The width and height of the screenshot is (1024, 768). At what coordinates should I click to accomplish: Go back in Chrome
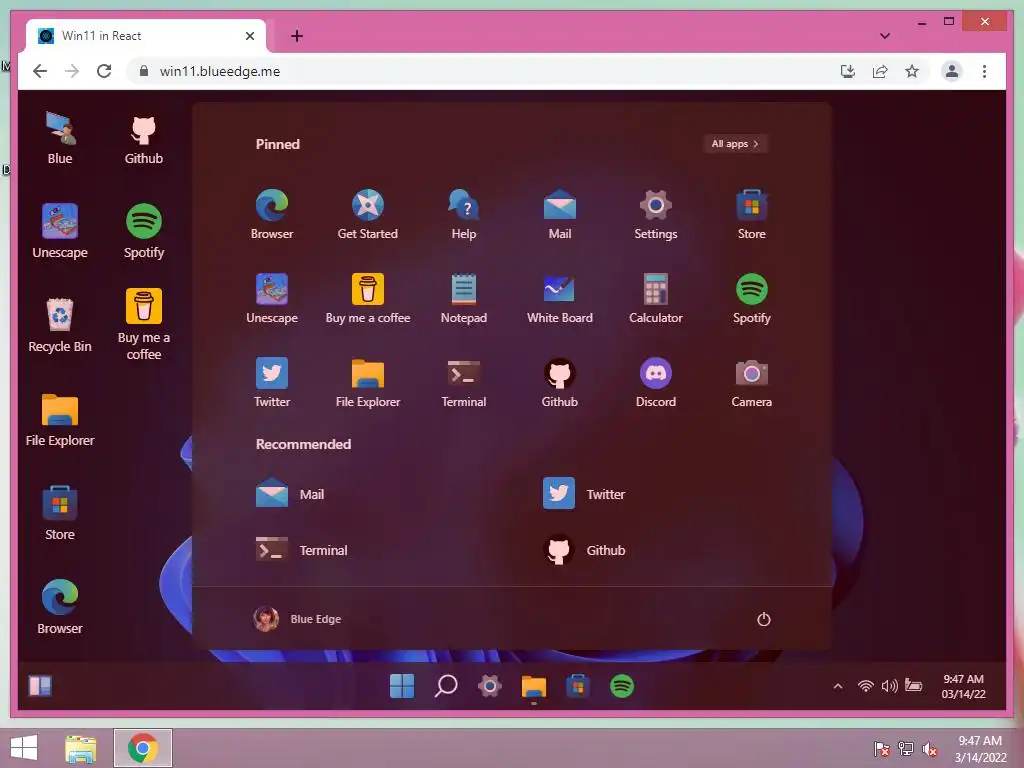[x=40, y=71]
